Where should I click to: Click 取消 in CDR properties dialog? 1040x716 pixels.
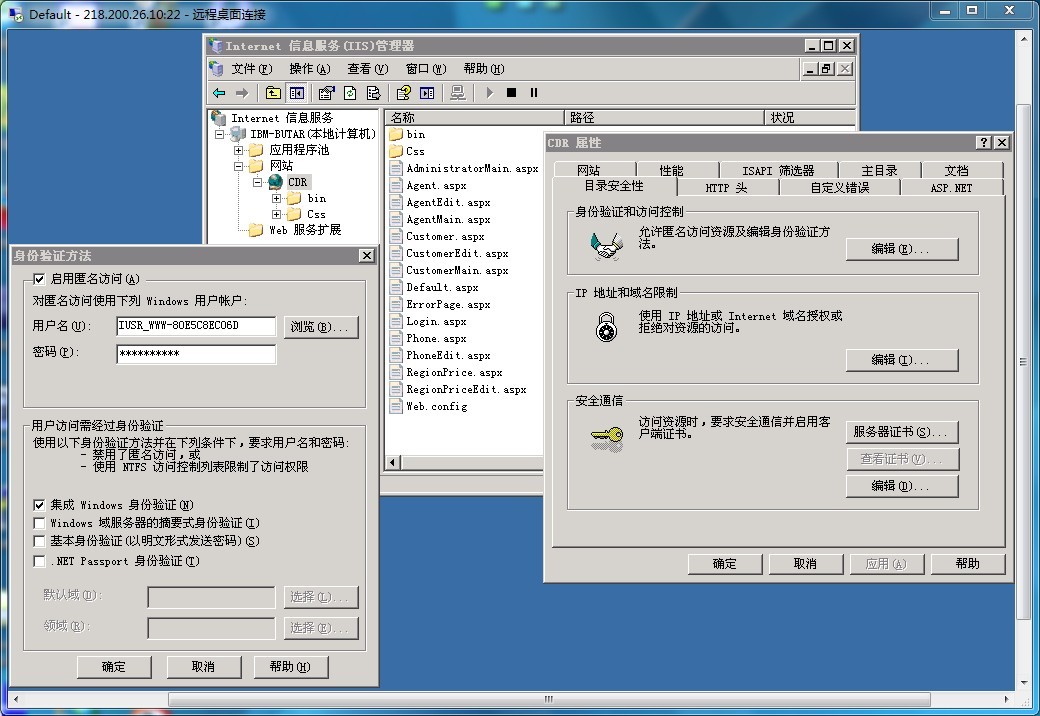pos(805,564)
